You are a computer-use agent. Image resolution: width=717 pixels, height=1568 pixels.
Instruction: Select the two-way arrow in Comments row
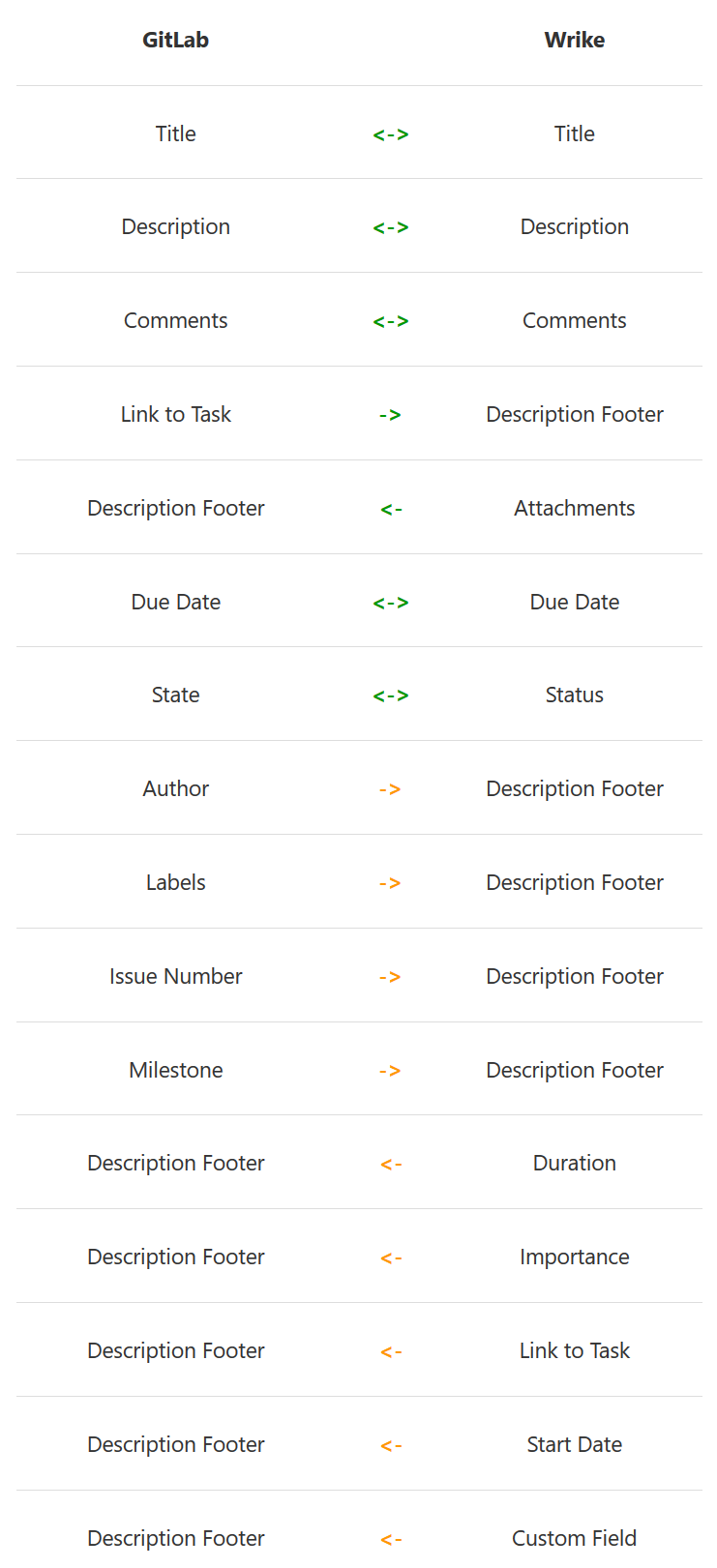(391, 321)
